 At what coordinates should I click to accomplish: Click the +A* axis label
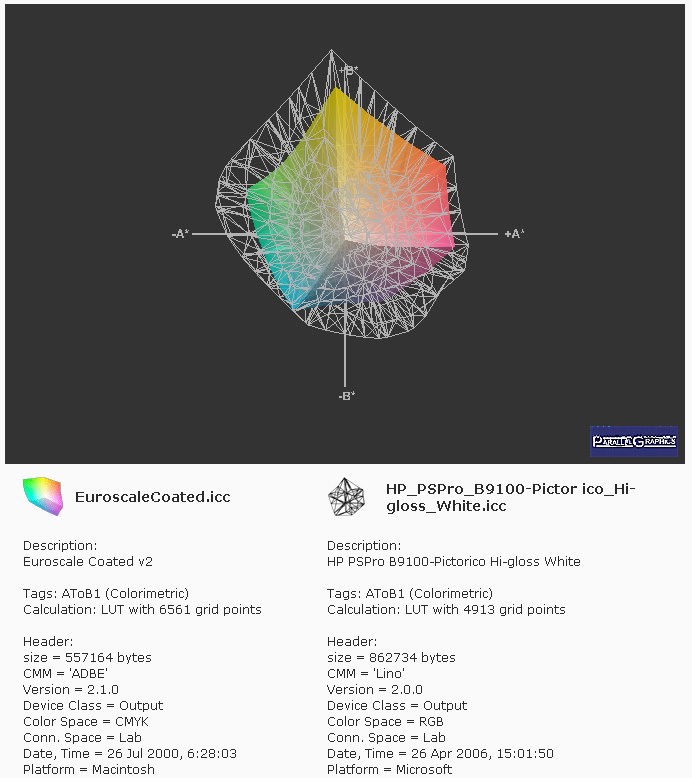tap(514, 234)
